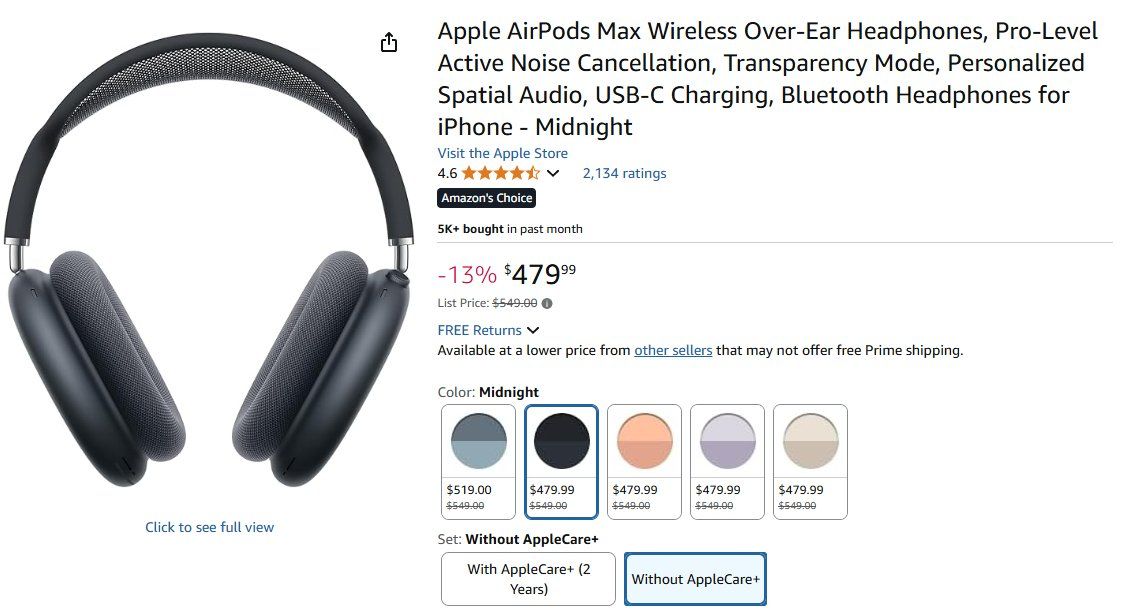Viewport: 1137px width, 615px height.
Task: Click the Click to see full view link
Action: (210, 527)
